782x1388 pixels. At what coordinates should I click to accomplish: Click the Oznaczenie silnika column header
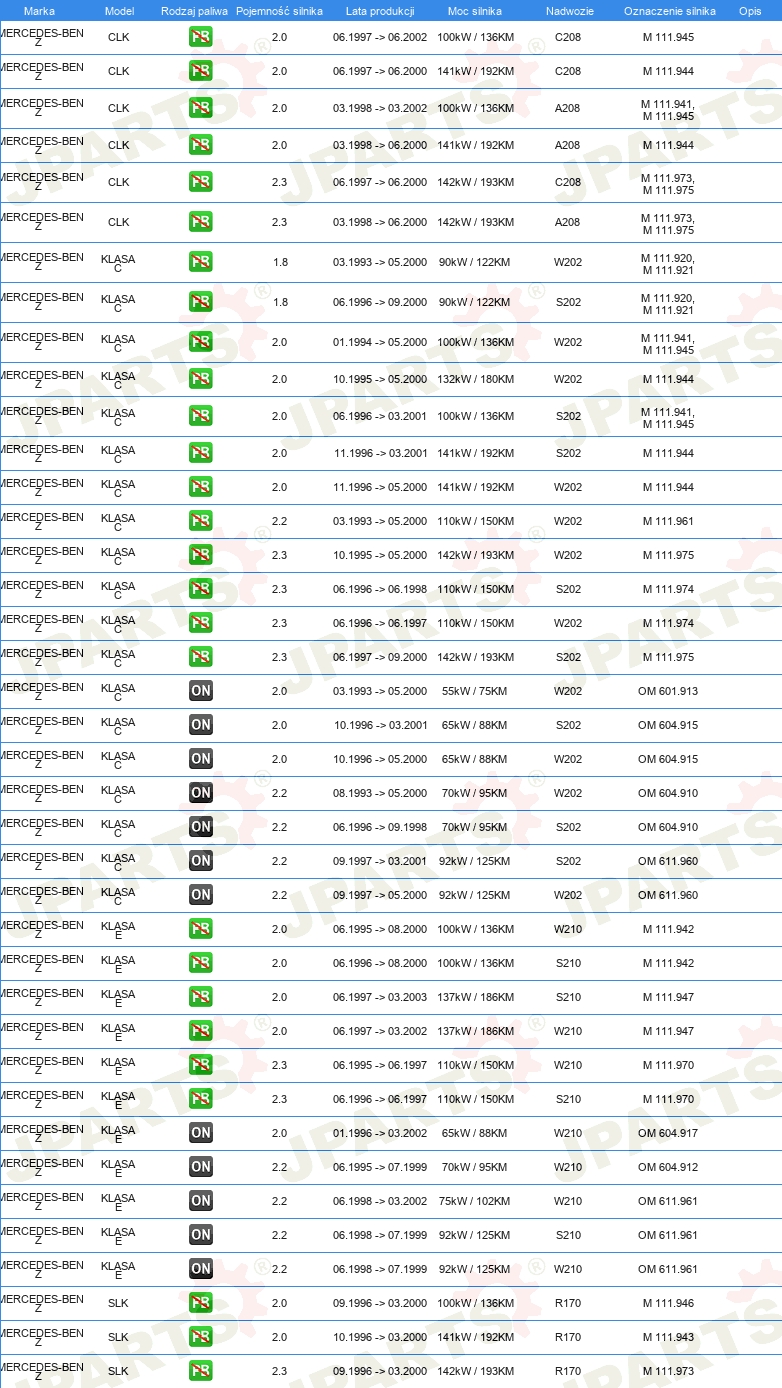pos(669,11)
